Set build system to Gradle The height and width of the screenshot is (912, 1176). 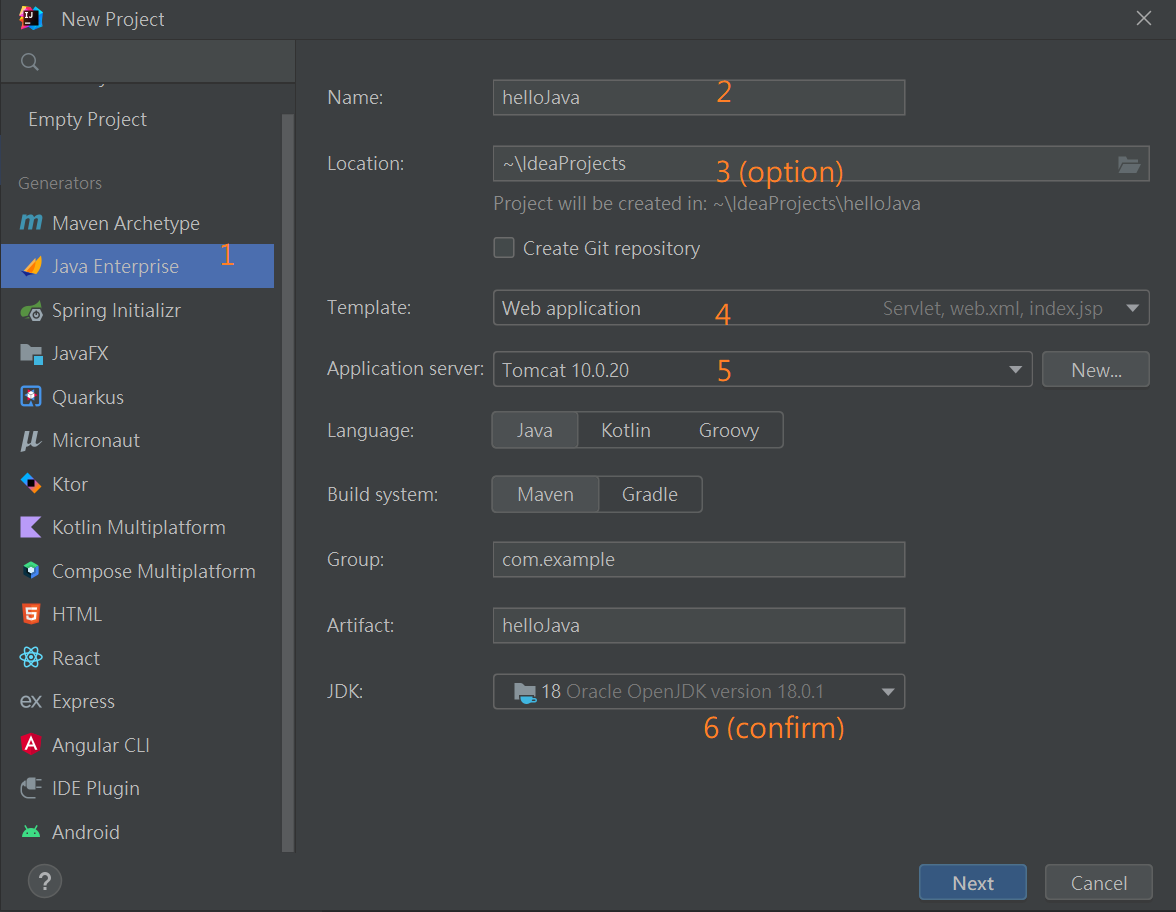(649, 494)
